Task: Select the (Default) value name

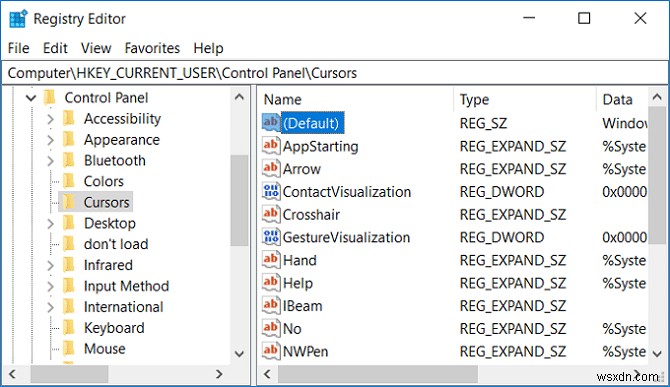Action: [x=311, y=123]
